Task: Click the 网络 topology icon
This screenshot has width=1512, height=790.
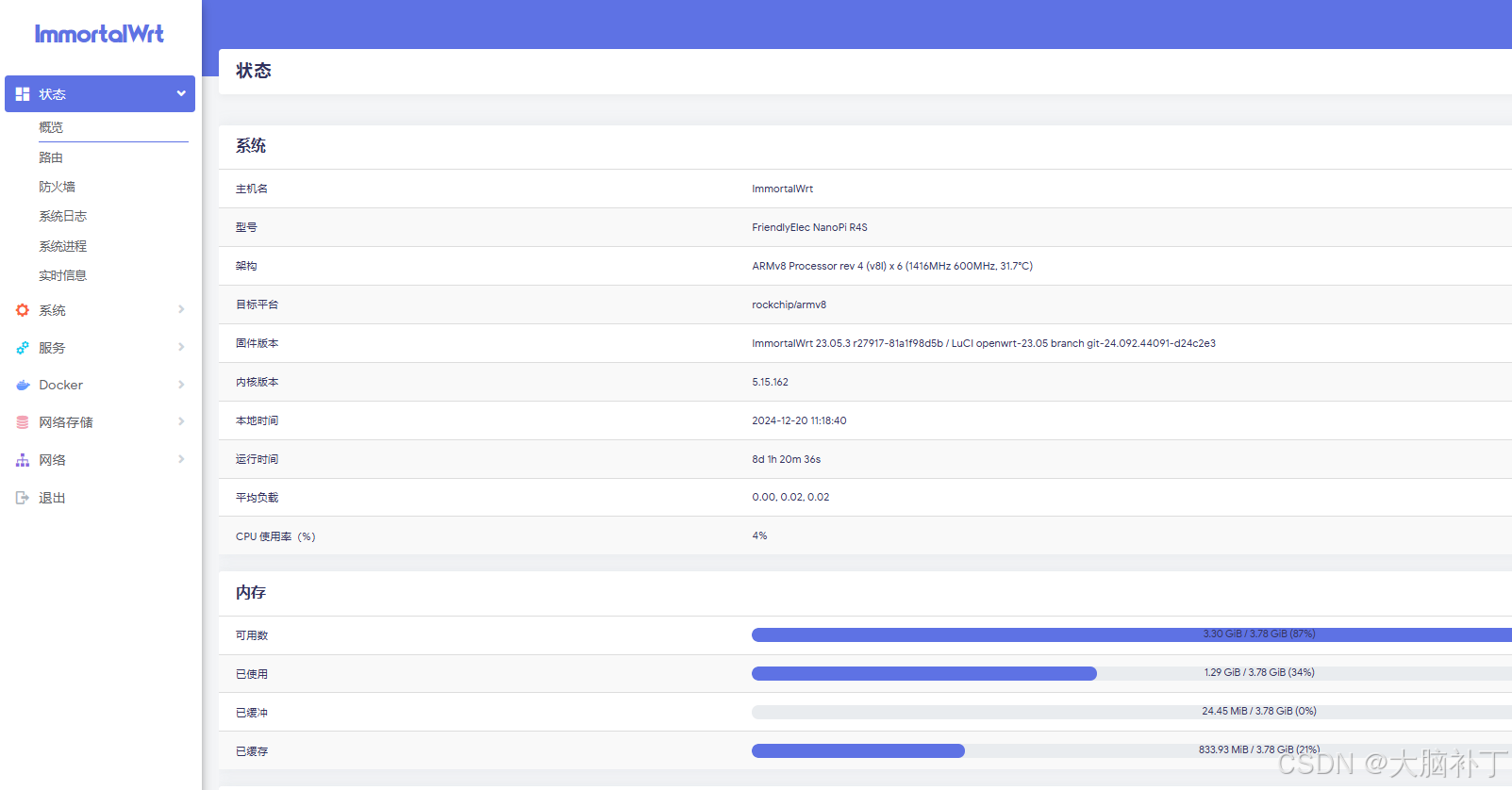Action: coord(23,460)
